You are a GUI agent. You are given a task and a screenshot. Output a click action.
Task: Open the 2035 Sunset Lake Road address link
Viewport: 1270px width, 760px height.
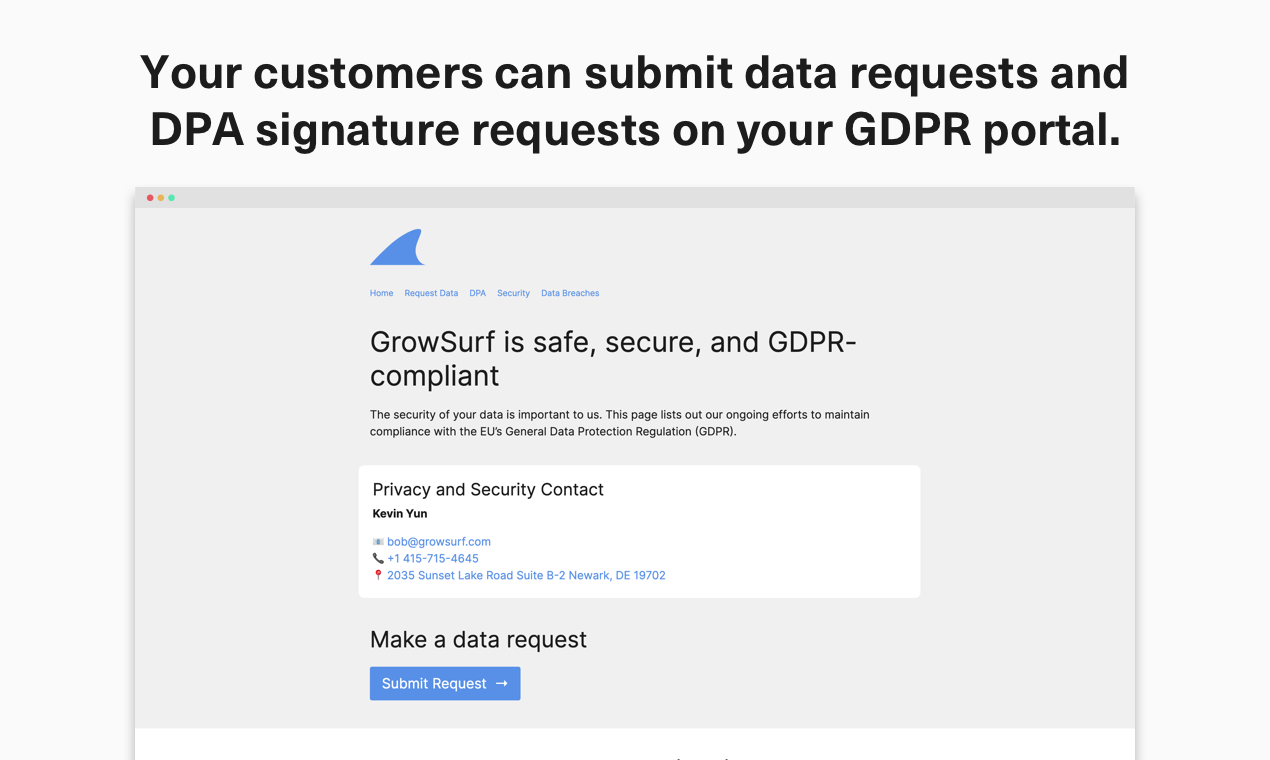526,576
